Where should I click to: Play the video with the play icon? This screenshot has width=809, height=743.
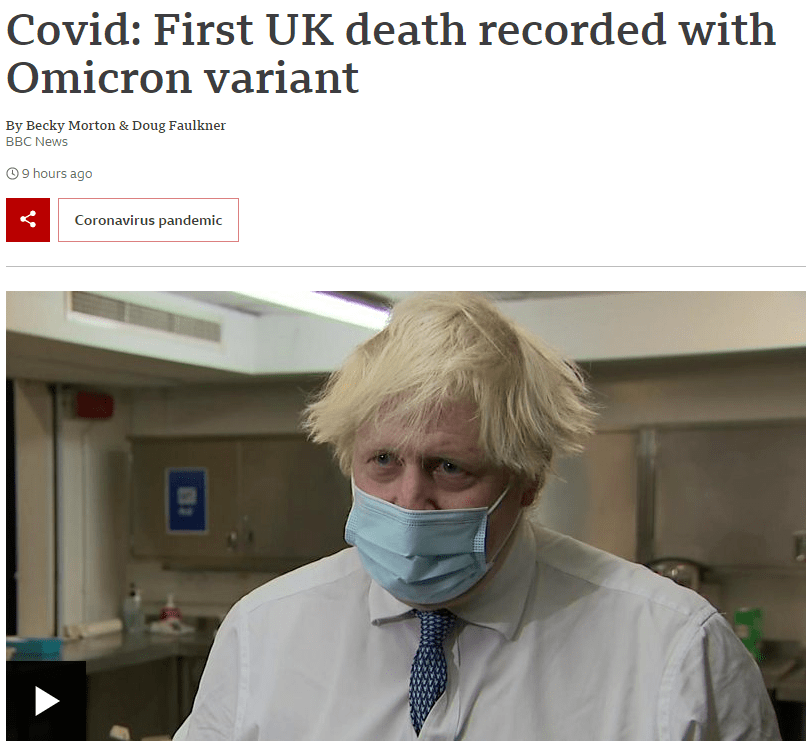46,701
